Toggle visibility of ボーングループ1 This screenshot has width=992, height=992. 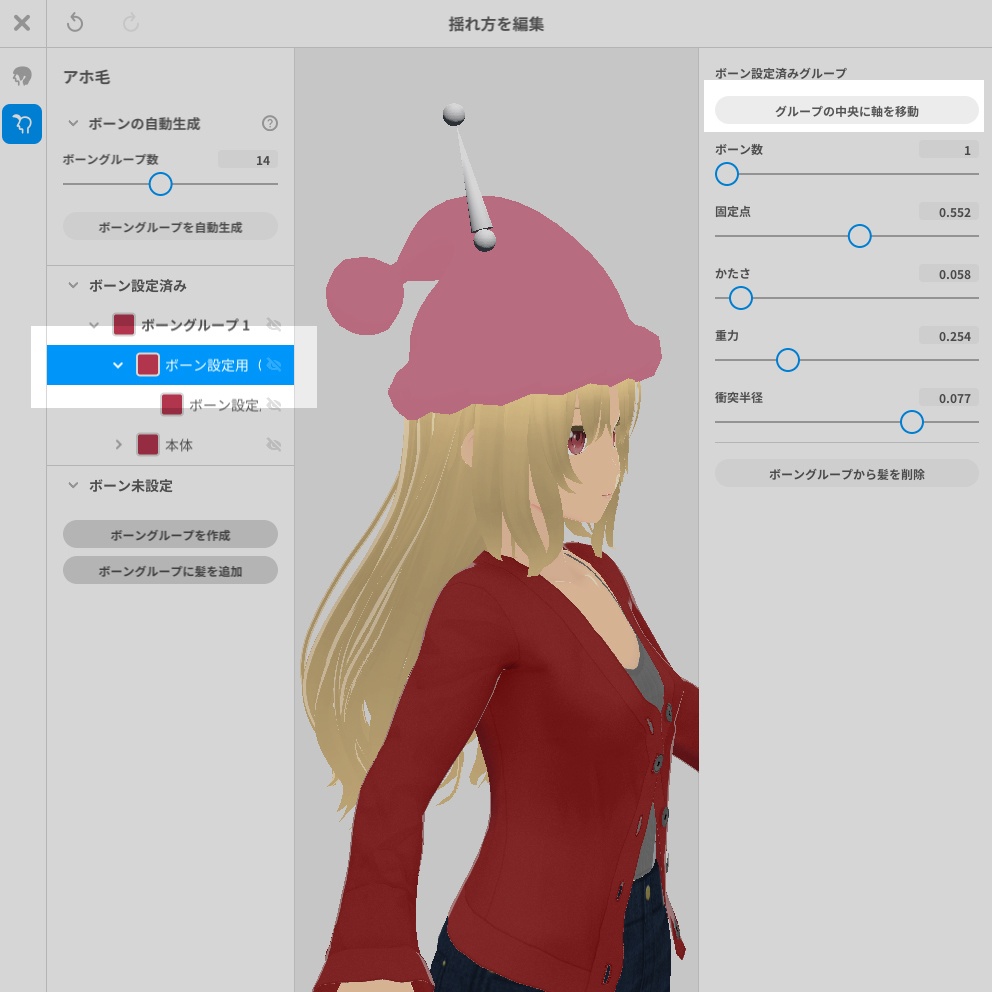click(274, 324)
